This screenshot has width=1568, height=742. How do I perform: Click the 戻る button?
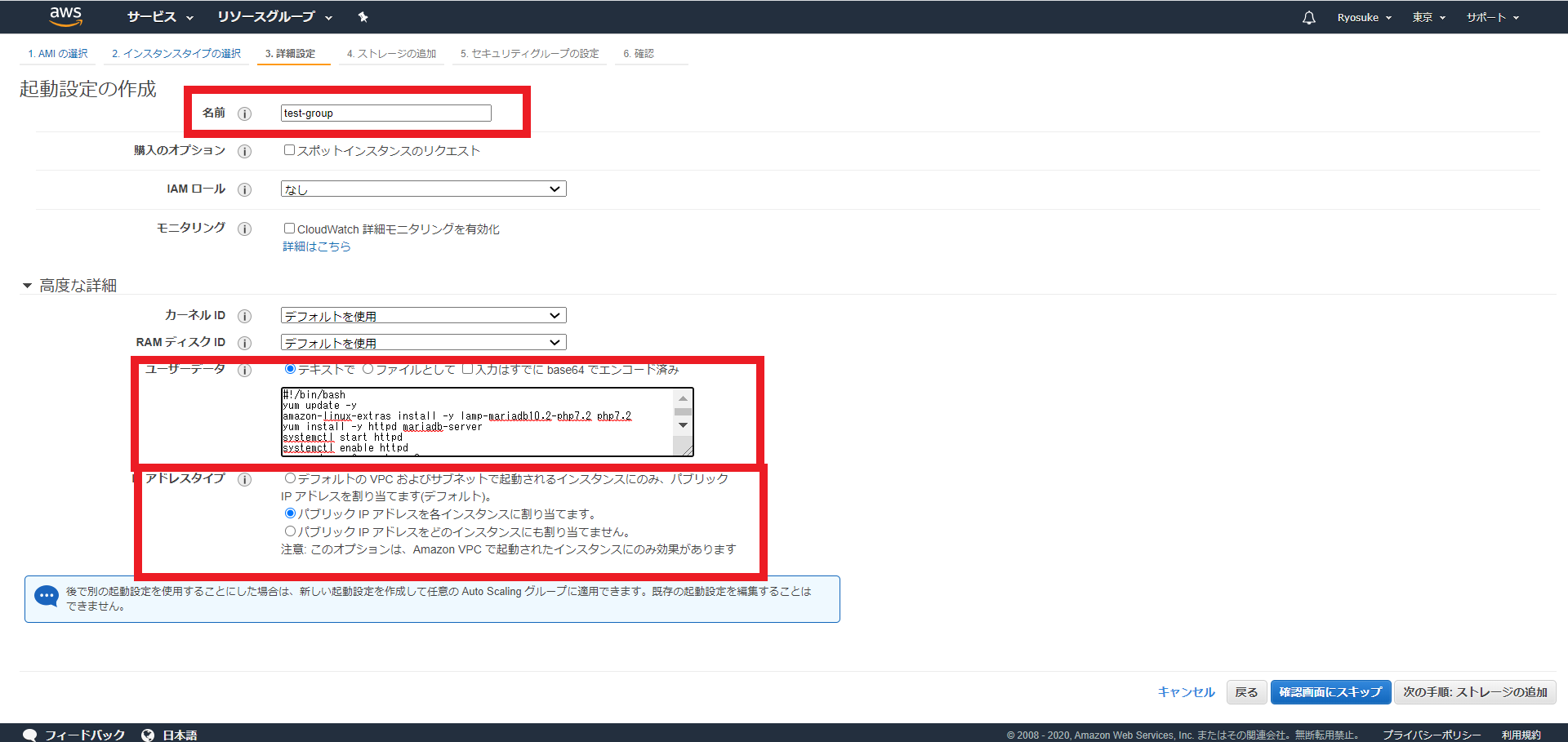pyautogui.click(x=1246, y=692)
